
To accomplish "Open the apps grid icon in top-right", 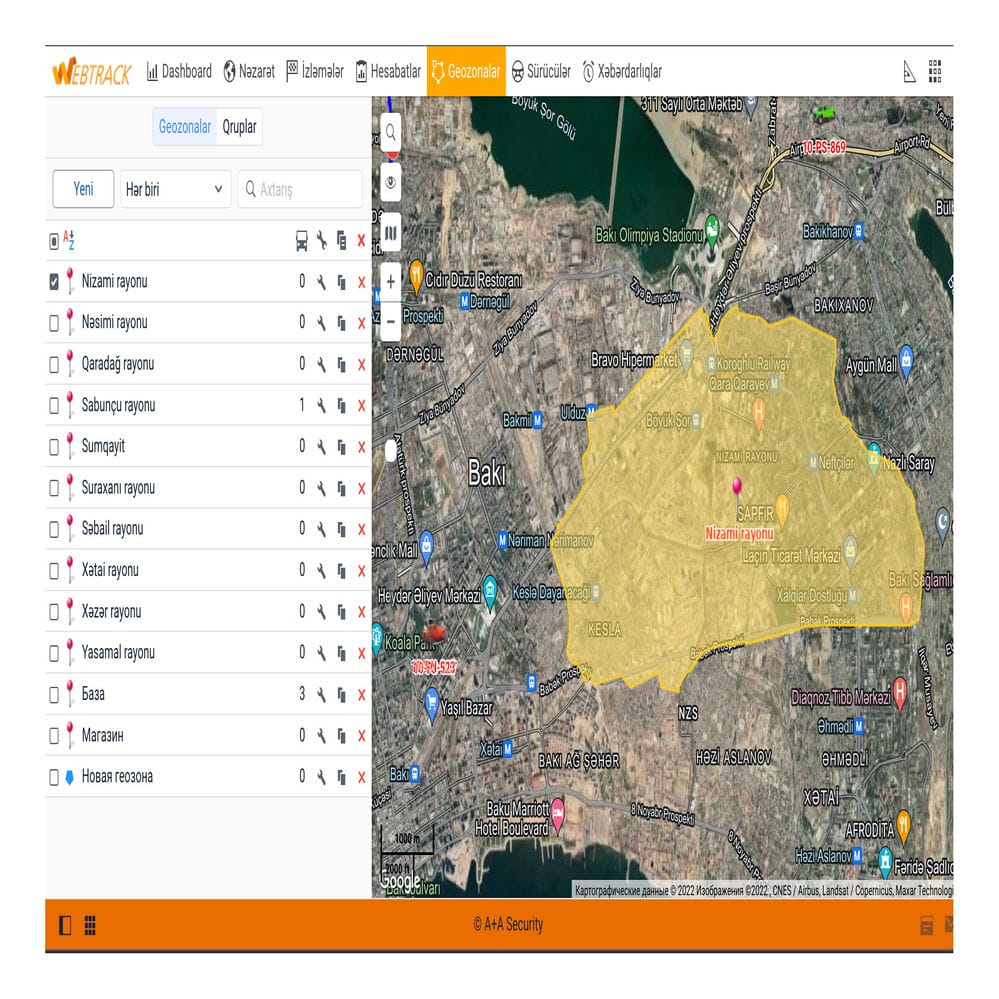I will click(935, 71).
